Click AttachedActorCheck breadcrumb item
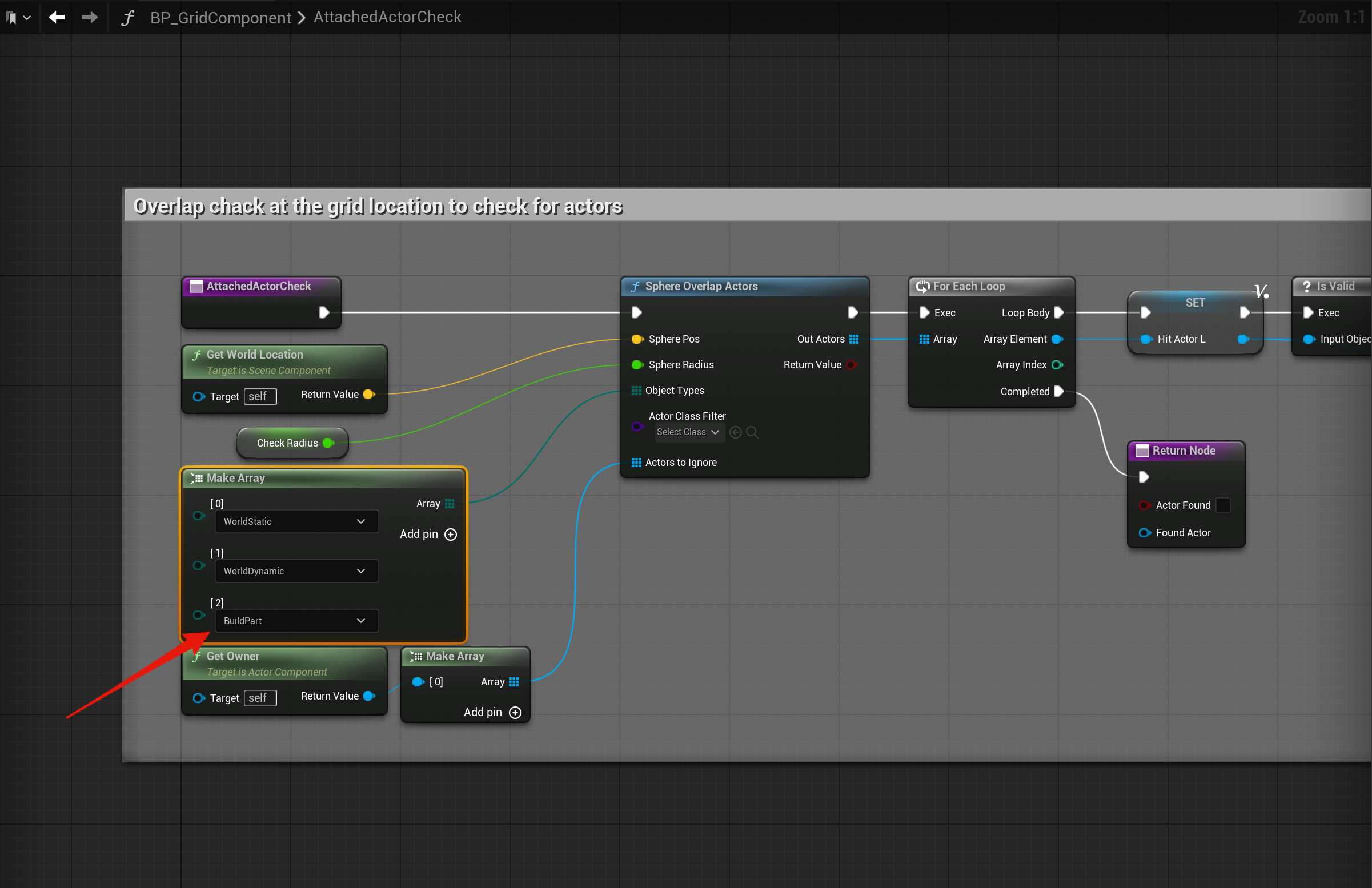The height and width of the screenshot is (888, 1372). pos(387,17)
